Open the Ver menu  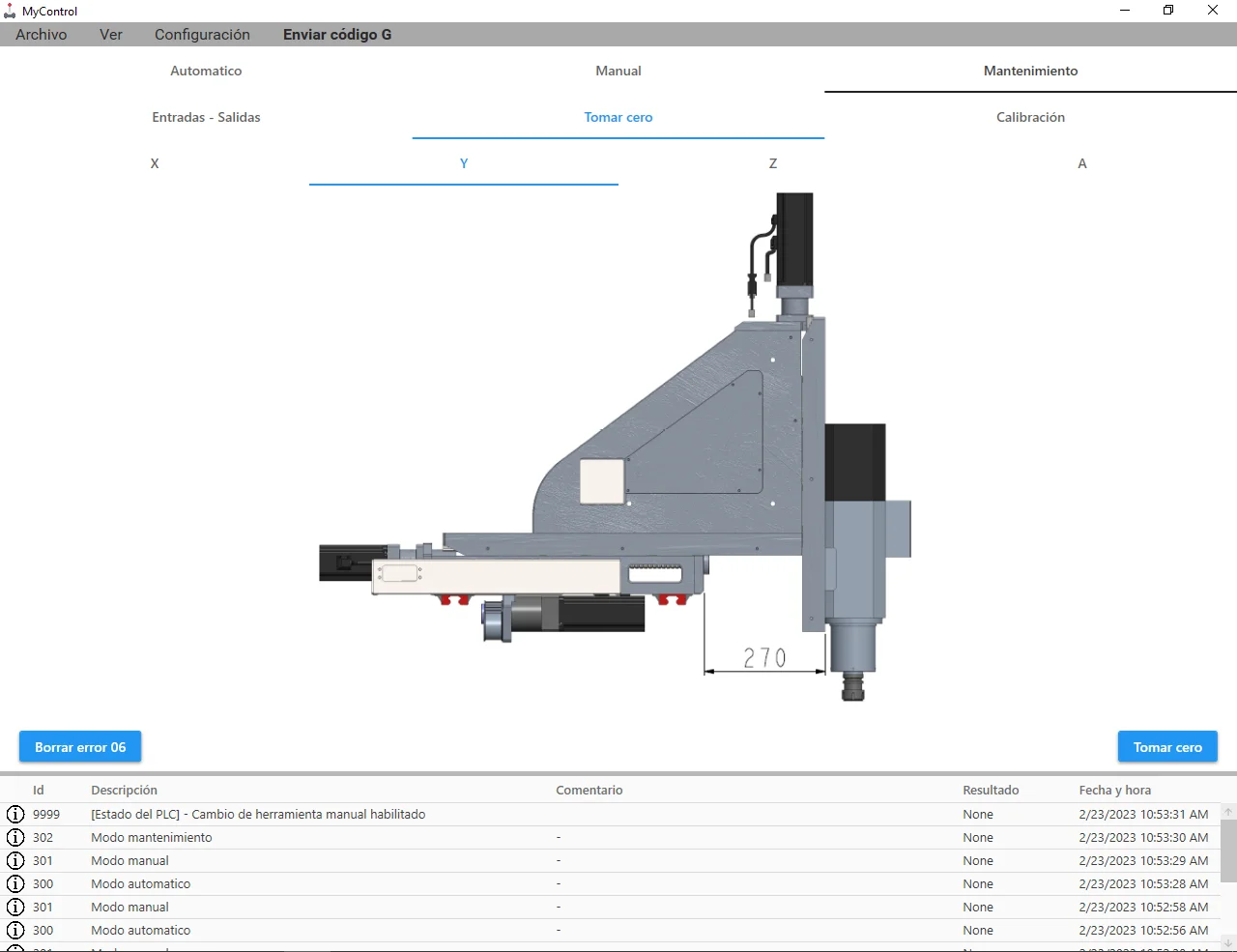coord(111,35)
